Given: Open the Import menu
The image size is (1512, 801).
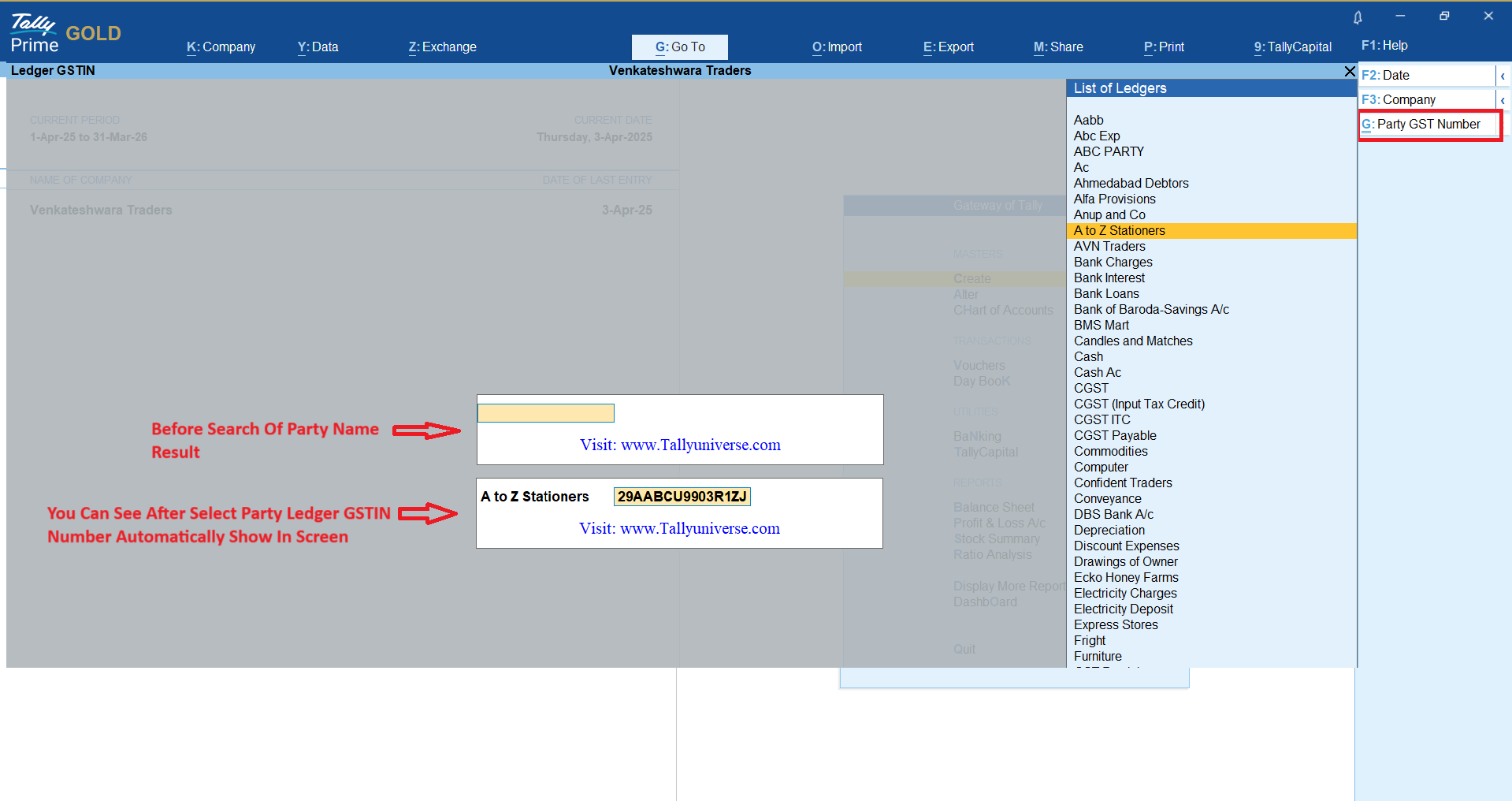Looking at the screenshot, I should (837, 47).
